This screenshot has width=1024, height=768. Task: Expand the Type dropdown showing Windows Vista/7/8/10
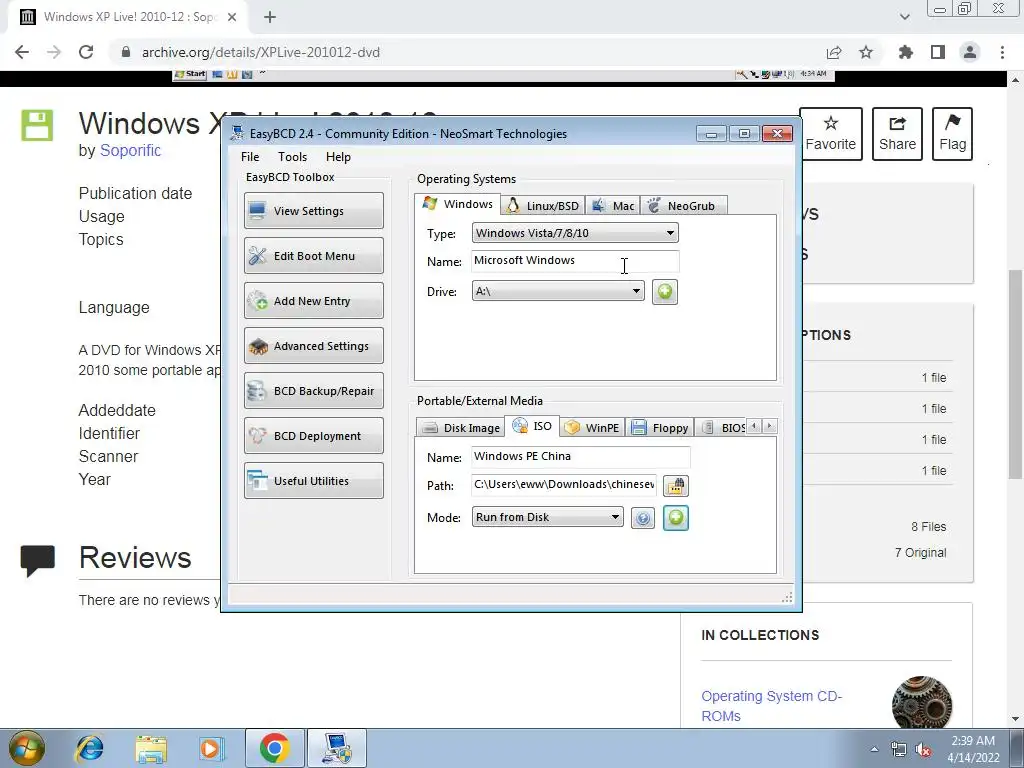tap(575, 233)
